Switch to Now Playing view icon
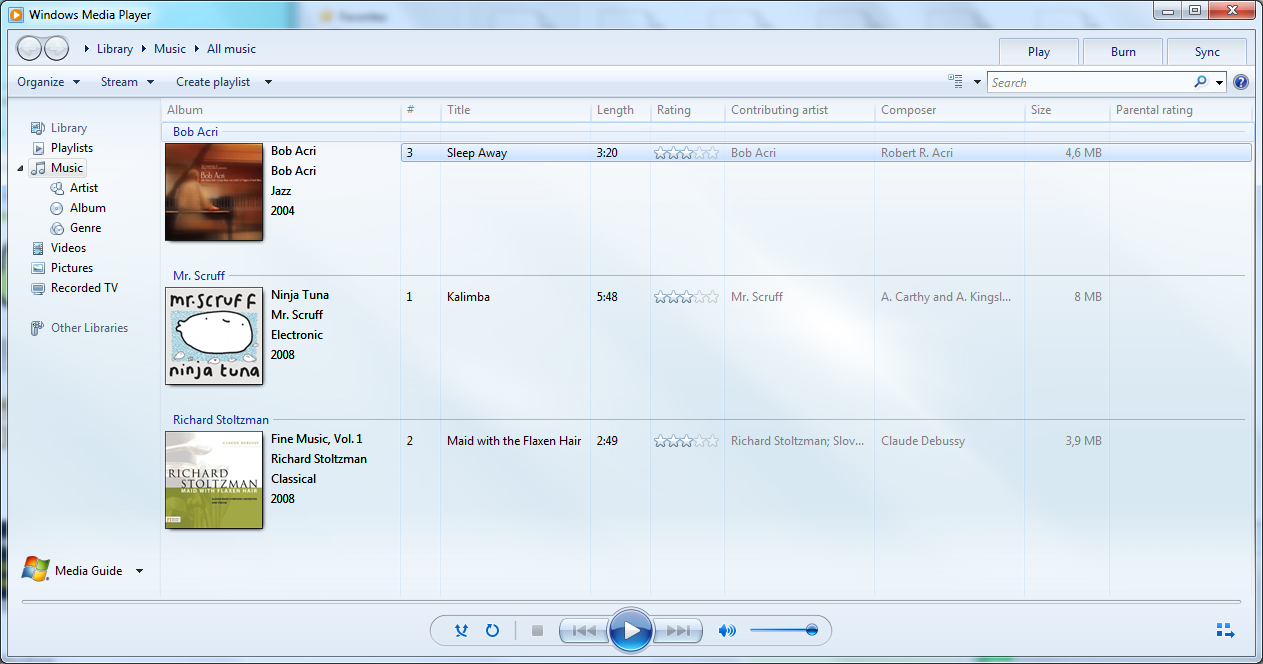 (1225, 630)
